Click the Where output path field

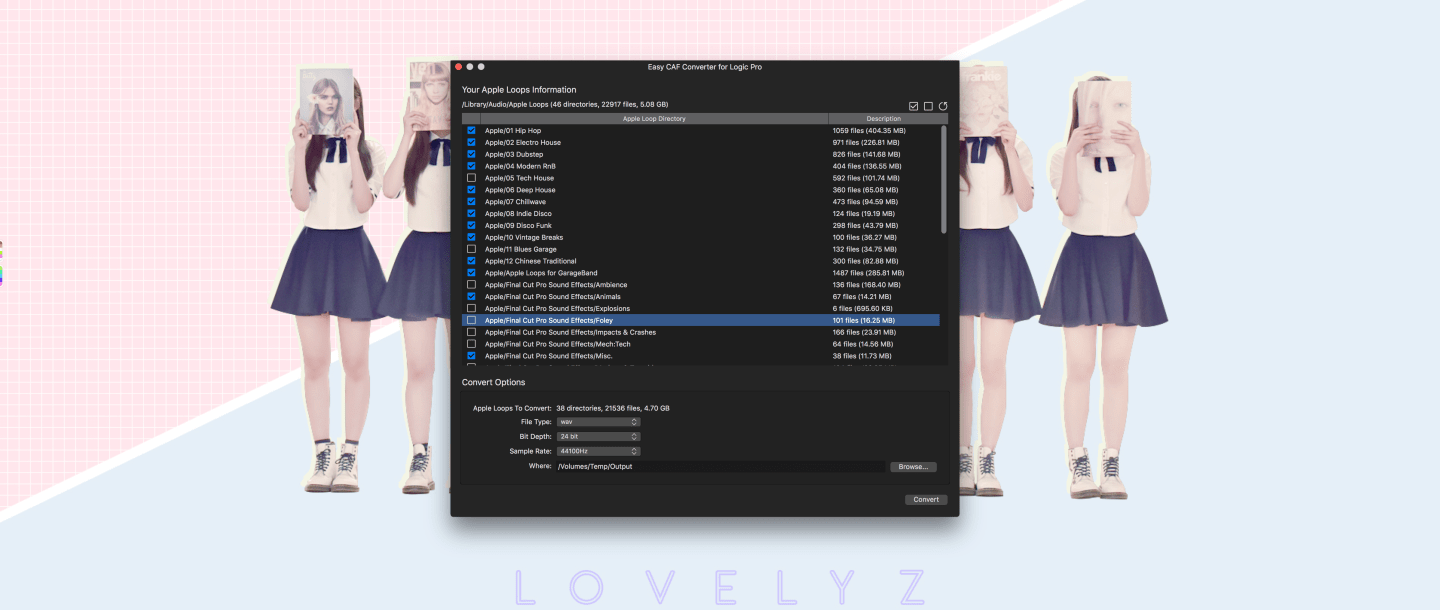pos(720,467)
